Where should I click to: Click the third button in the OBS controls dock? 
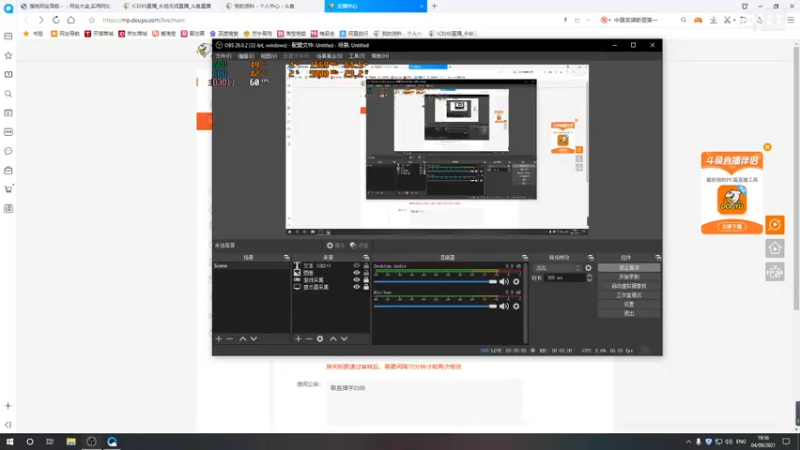point(629,286)
